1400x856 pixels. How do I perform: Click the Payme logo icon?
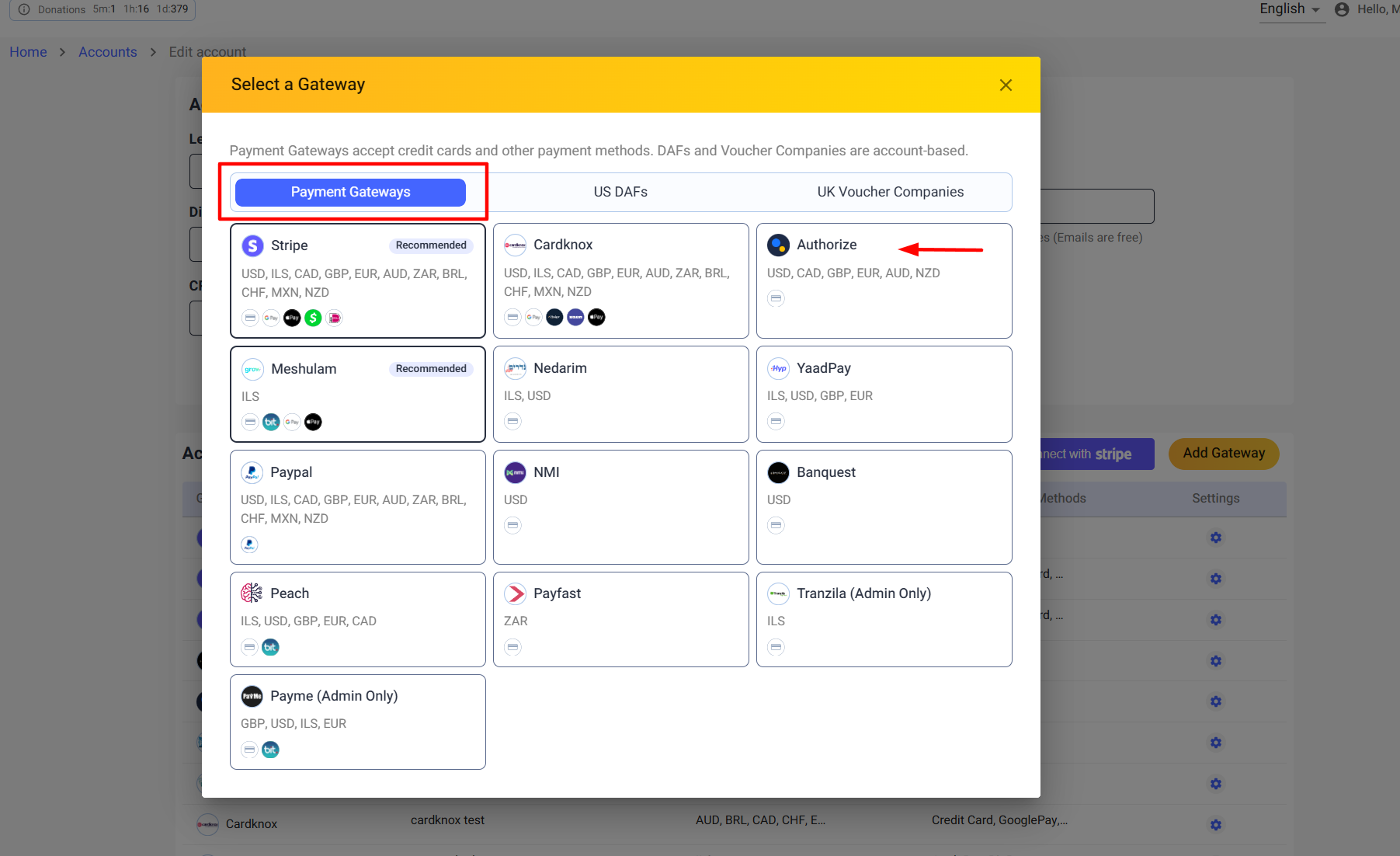pyautogui.click(x=252, y=696)
